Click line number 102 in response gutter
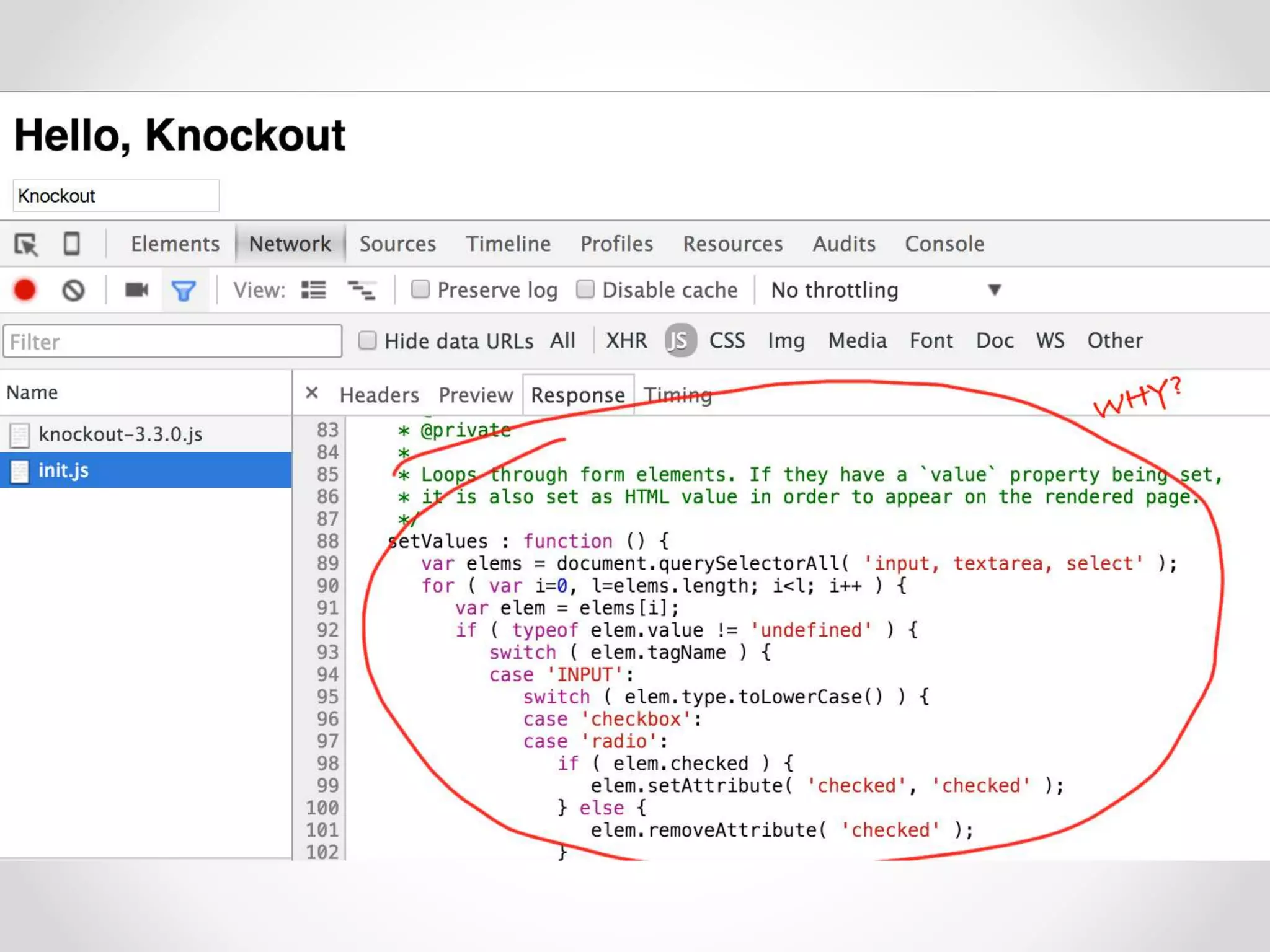This screenshot has width=1270, height=952. click(x=322, y=852)
